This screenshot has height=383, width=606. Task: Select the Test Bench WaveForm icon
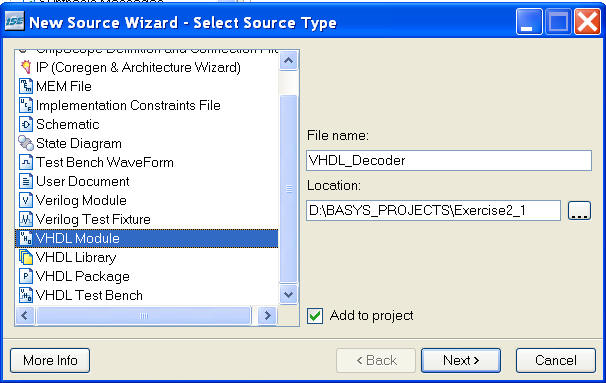(26, 162)
